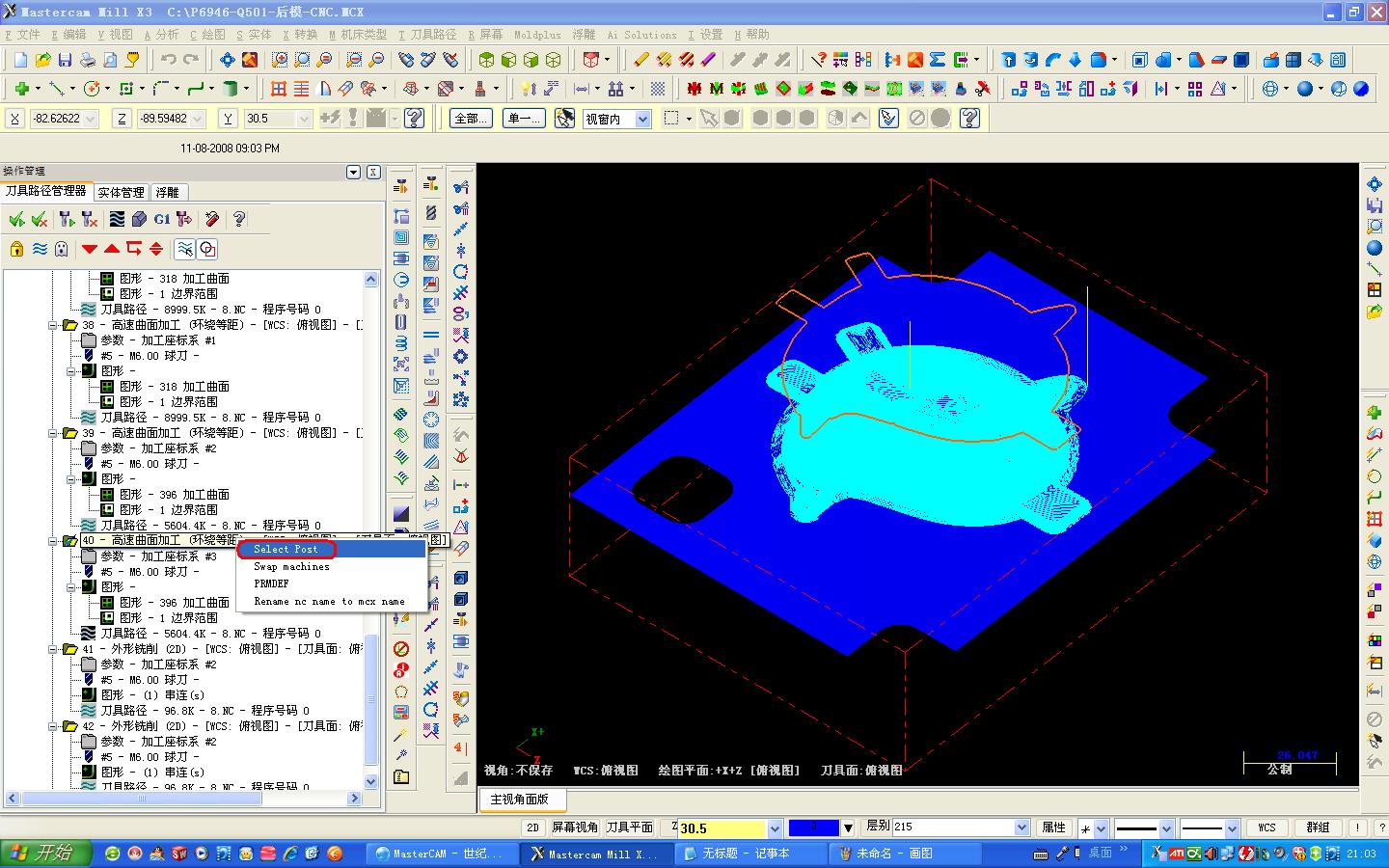The height and width of the screenshot is (868, 1389).
Task: Move insert arrow up with red triangle
Action: (112, 249)
